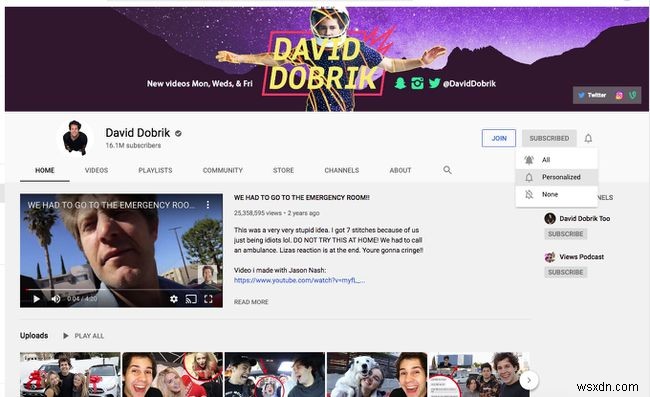Mute the featured video volume
This screenshot has height=397, width=650.
pyautogui.click(x=56, y=299)
